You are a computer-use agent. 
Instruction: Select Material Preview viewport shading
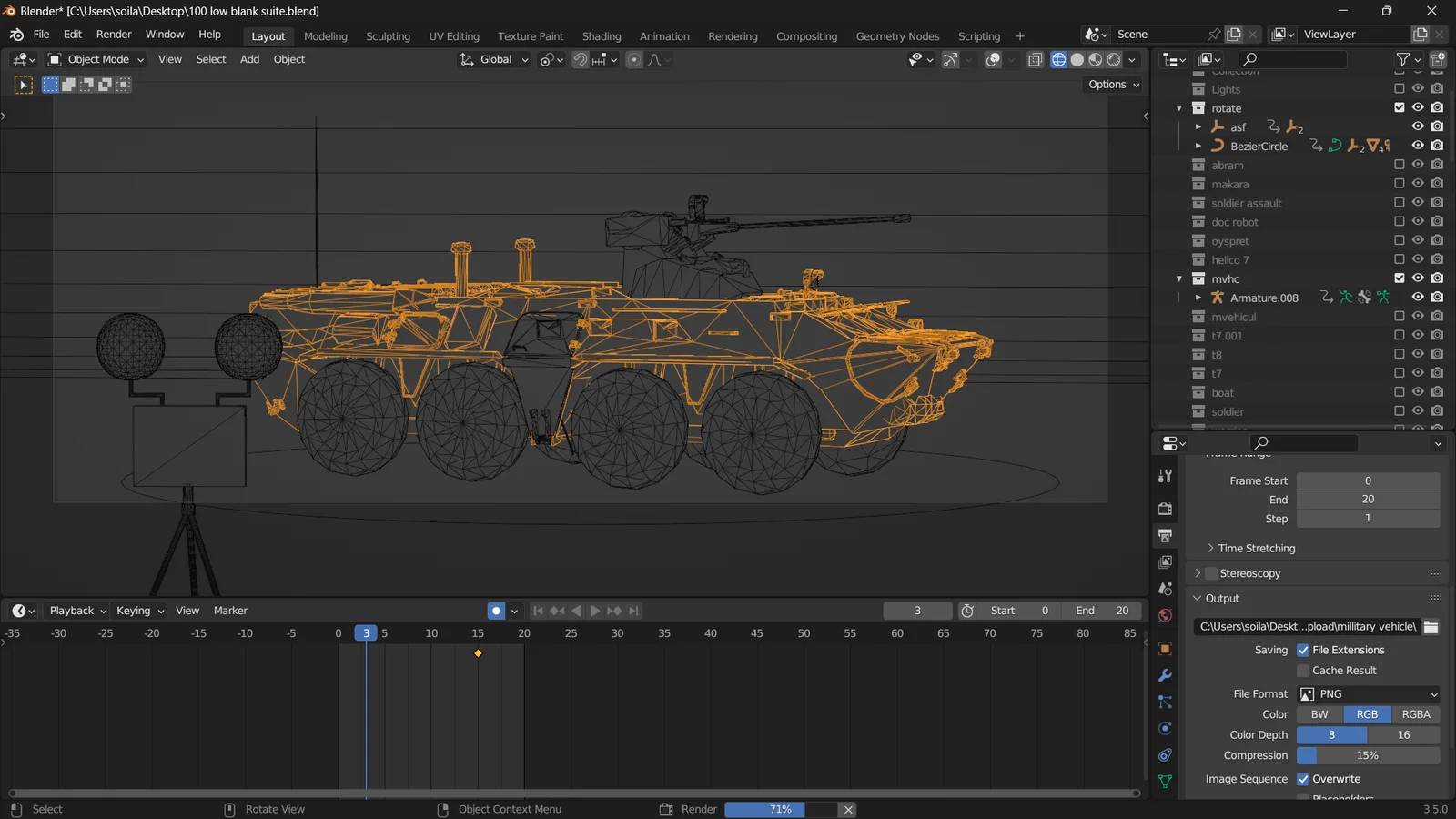click(x=1095, y=59)
